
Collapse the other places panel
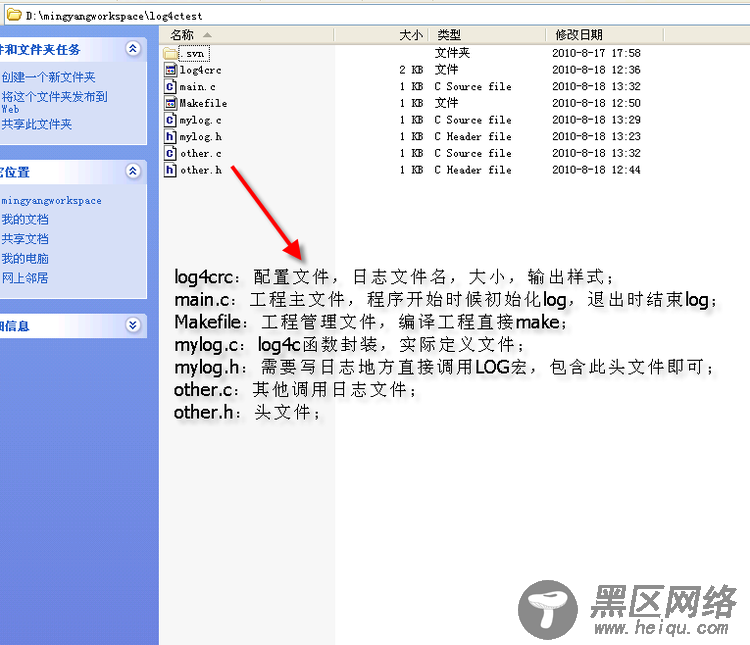pyautogui.click(x=133, y=171)
